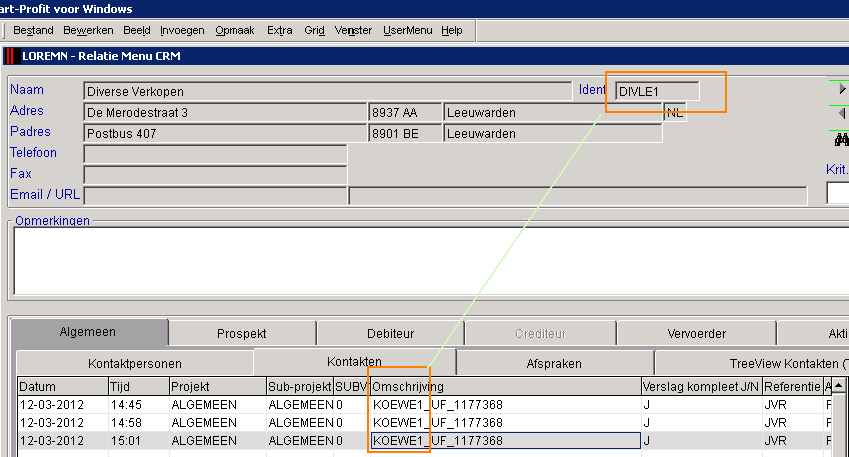Click the Tijd column header
This screenshot has width=849, height=457.
(x=139, y=387)
